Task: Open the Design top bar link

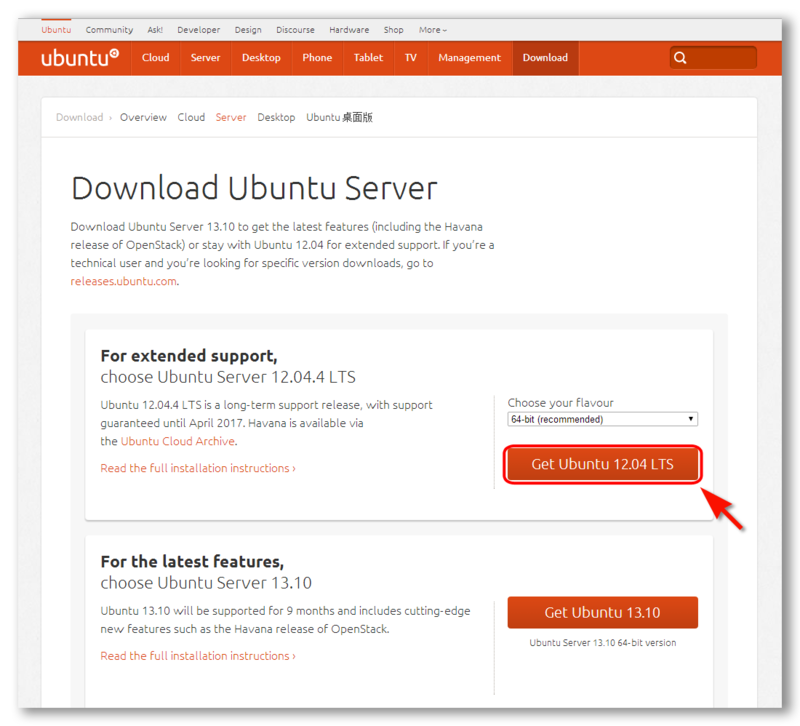Action: tap(248, 30)
